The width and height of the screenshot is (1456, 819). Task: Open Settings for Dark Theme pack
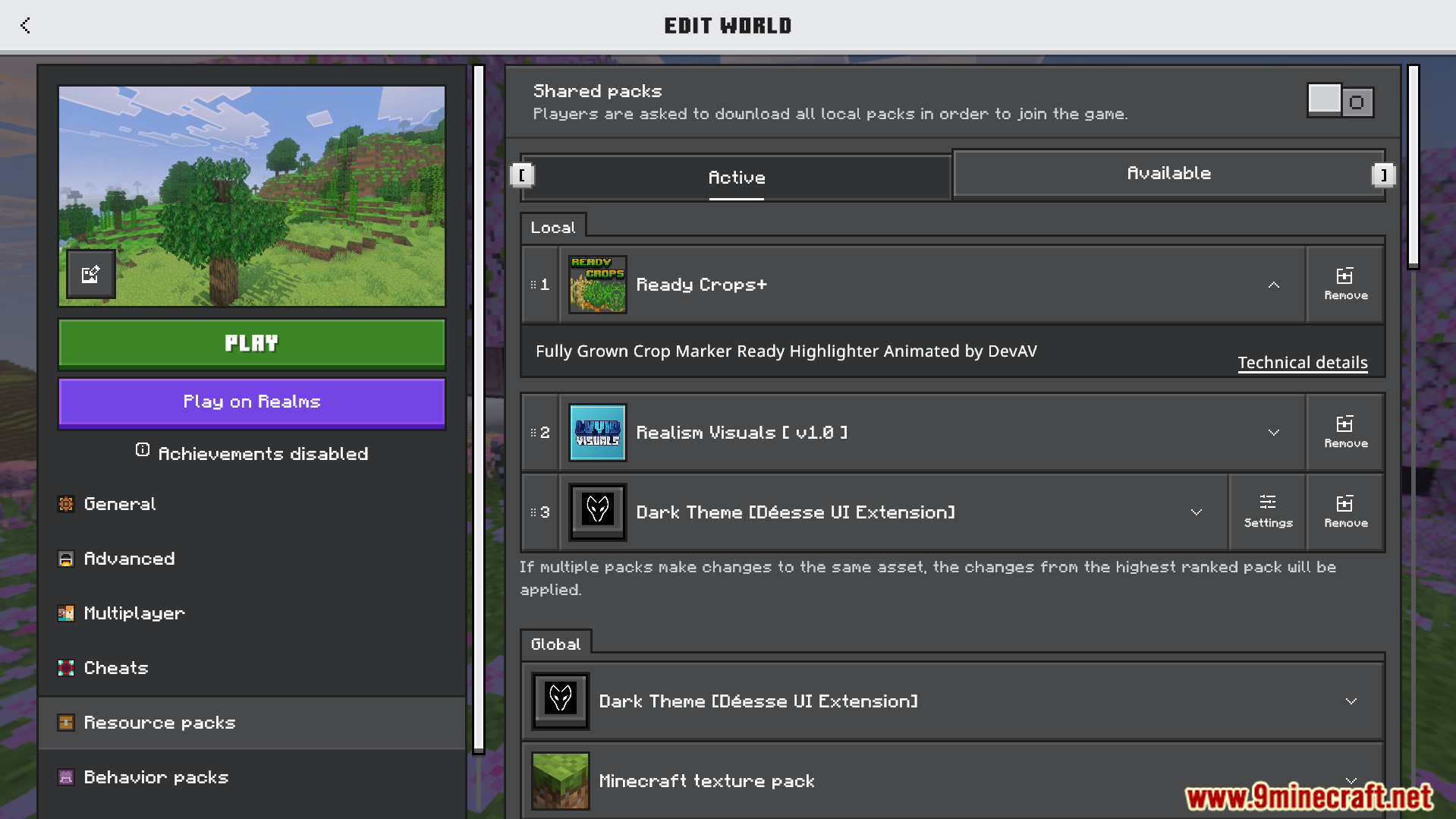[x=1268, y=512]
